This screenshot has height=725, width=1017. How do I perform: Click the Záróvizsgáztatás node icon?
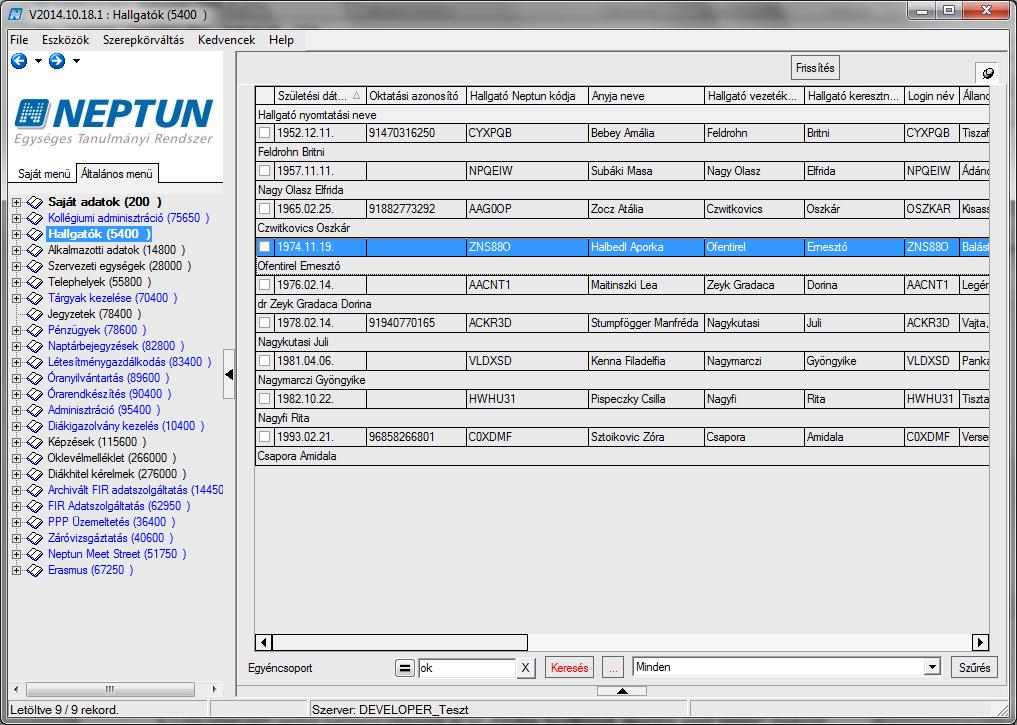[x=34, y=538]
